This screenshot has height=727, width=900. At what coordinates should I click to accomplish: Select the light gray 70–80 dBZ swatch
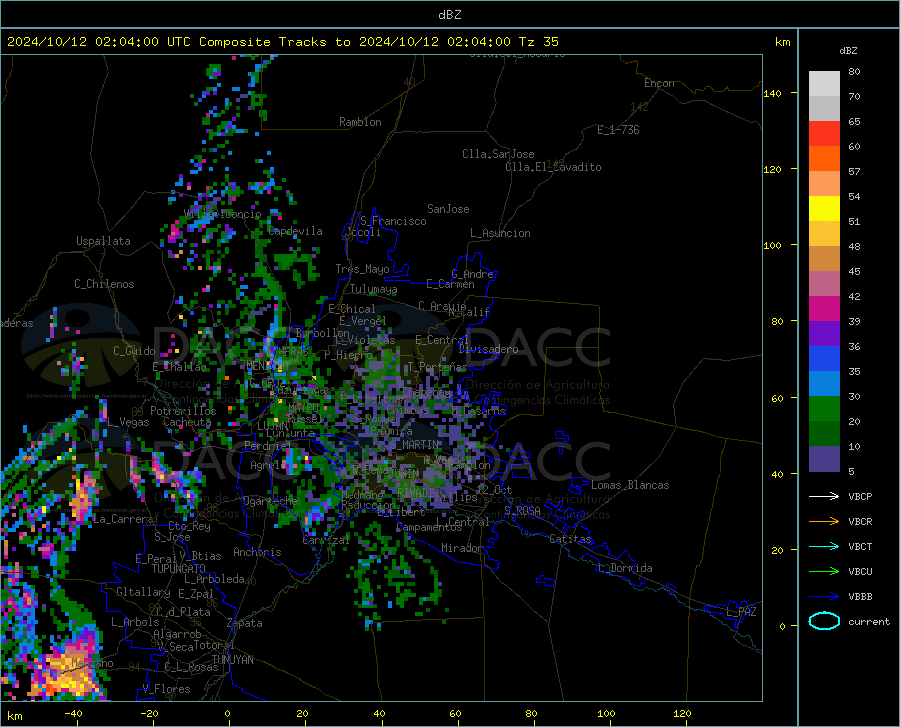click(824, 84)
